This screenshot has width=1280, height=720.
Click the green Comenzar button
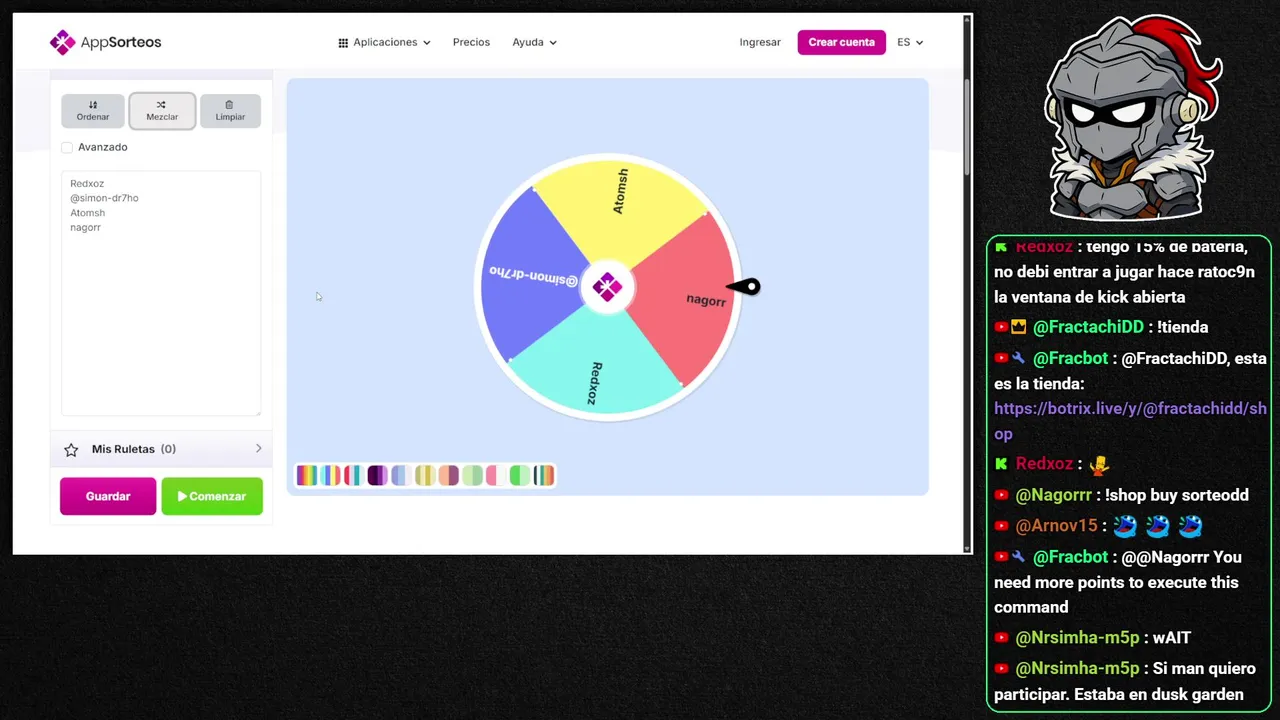coord(212,496)
